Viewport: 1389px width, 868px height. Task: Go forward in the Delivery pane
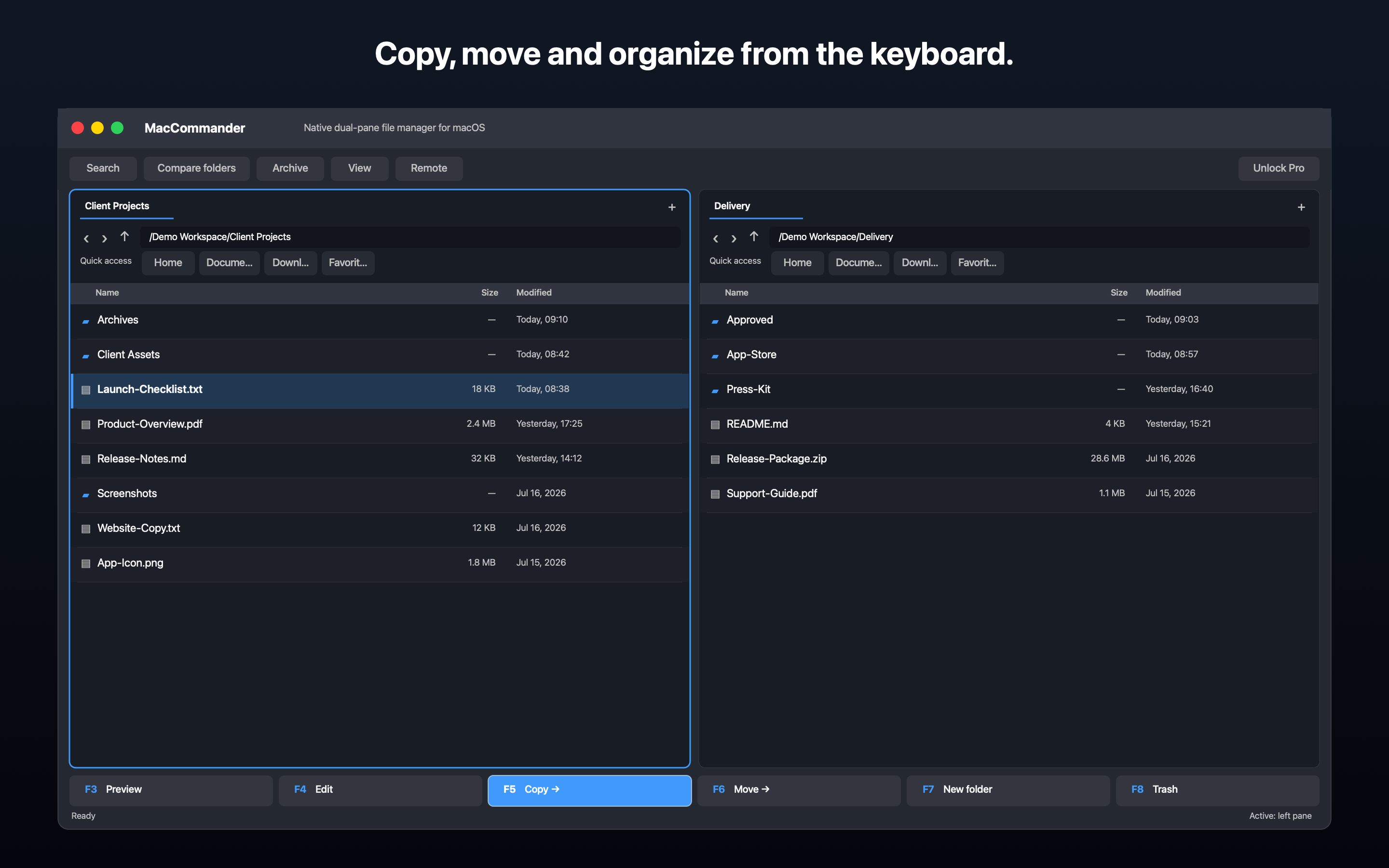pyautogui.click(x=734, y=238)
